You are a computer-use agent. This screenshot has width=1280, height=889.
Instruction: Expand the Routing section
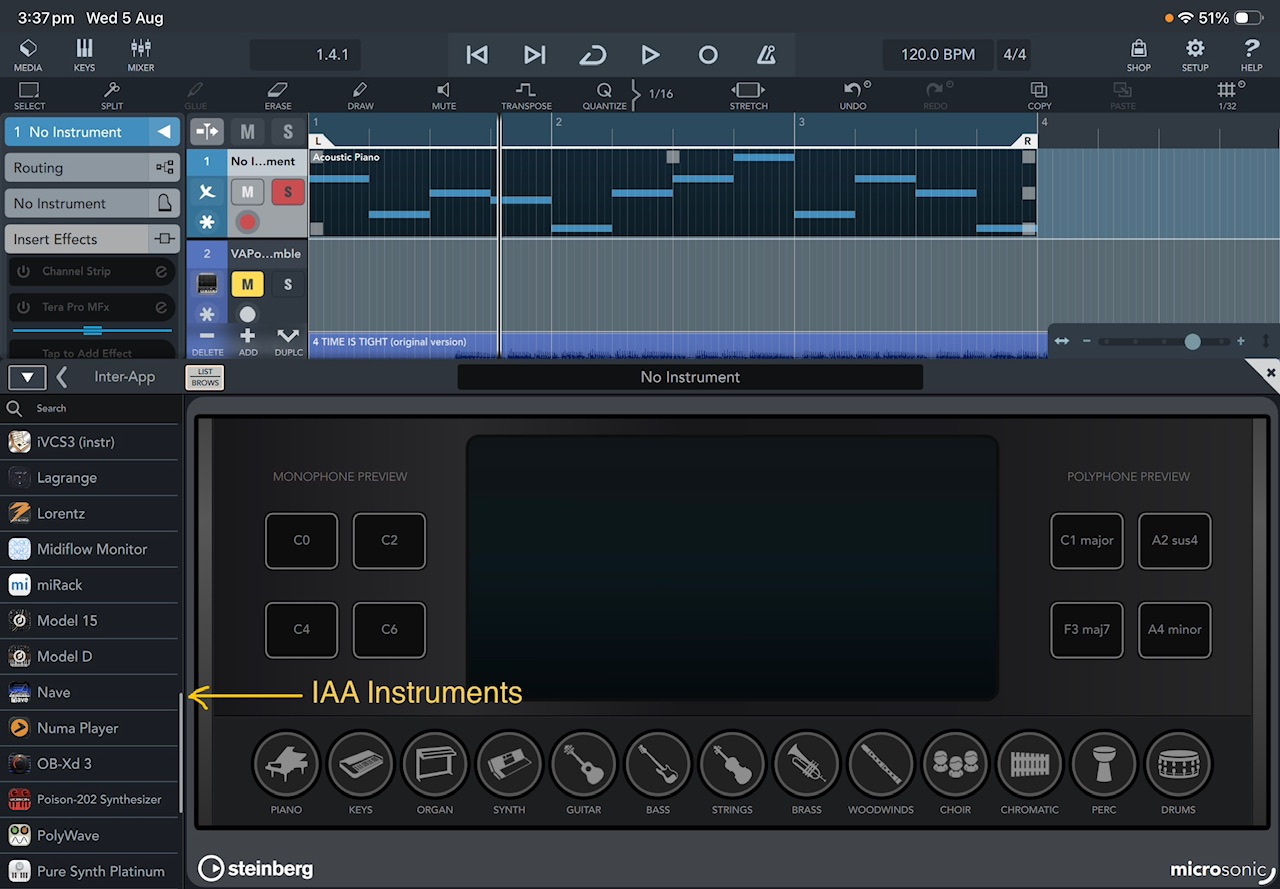click(91, 168)
